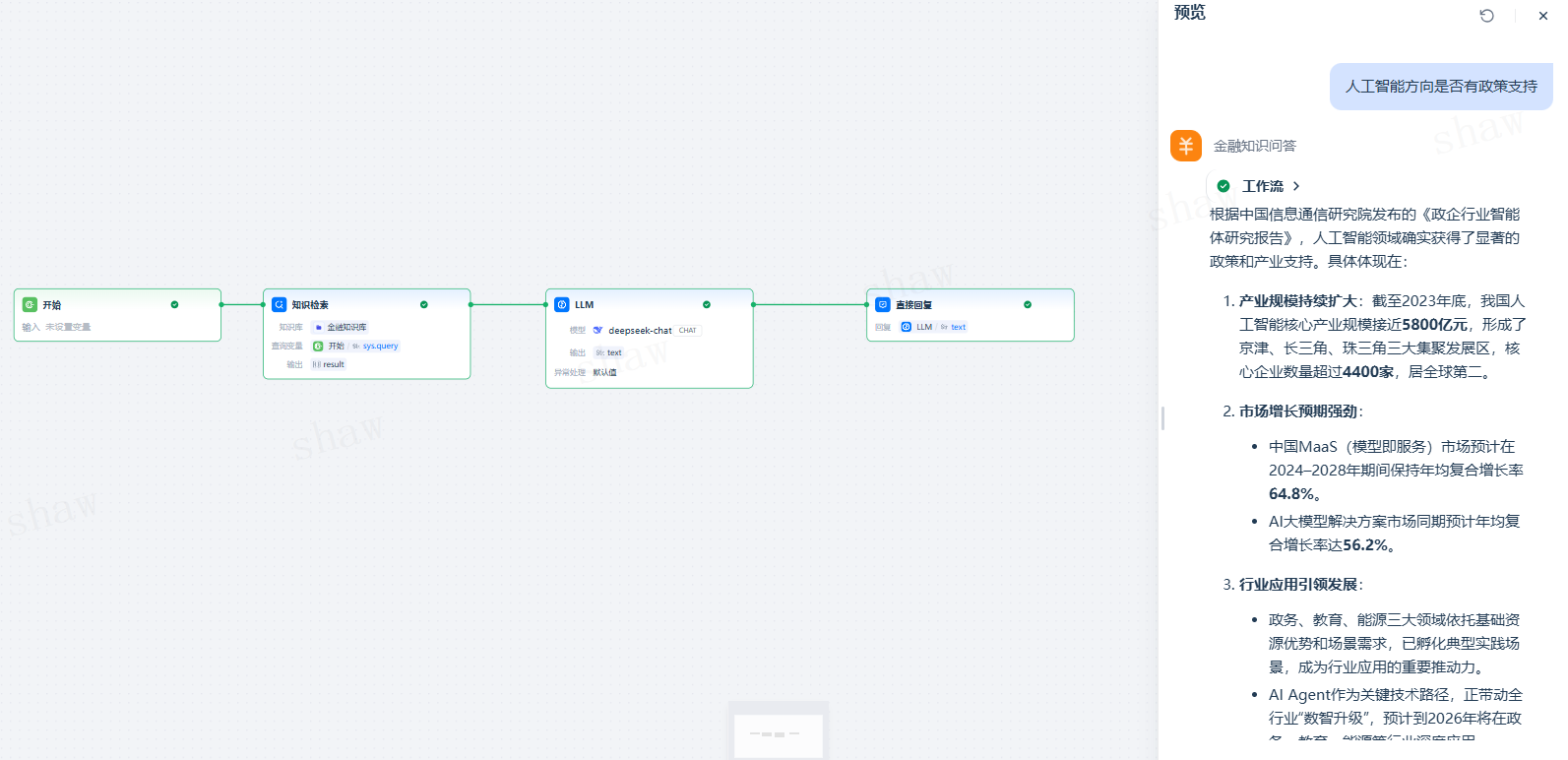Click the Direct Reply (直接回复) node icon

pos(883,305)
